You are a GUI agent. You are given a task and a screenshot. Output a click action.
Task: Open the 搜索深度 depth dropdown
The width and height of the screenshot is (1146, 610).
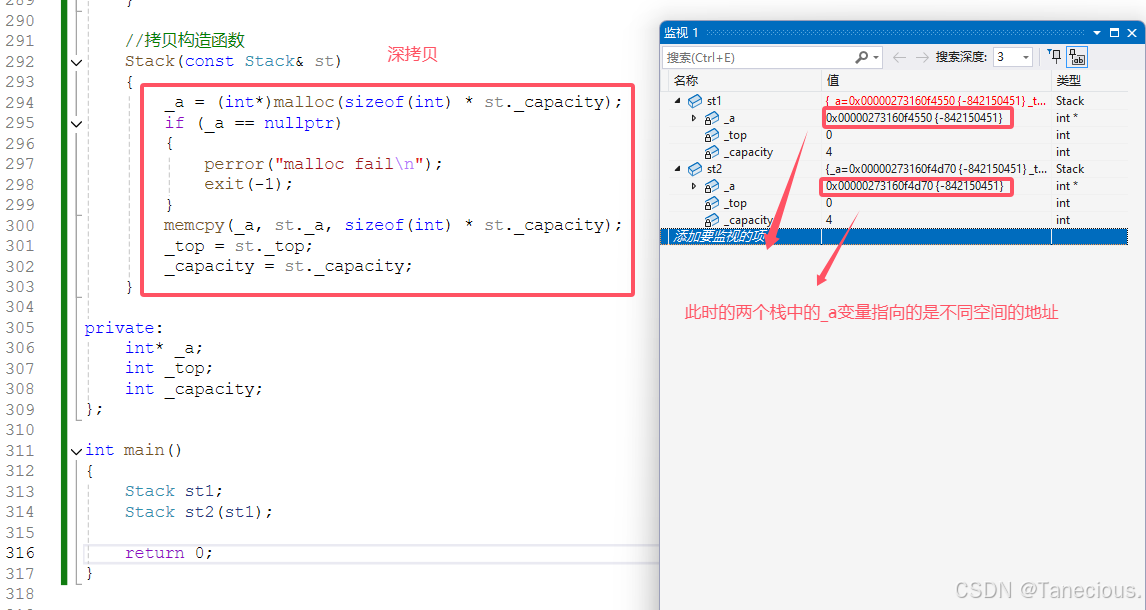click(x=1026, y=57)
